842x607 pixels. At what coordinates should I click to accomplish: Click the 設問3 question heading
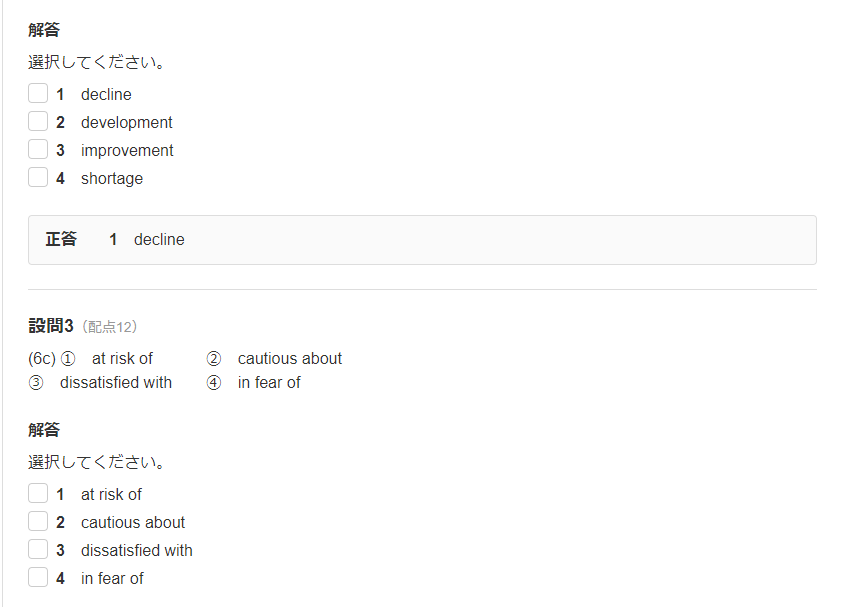pyautogui.click(x=51, y=326)
